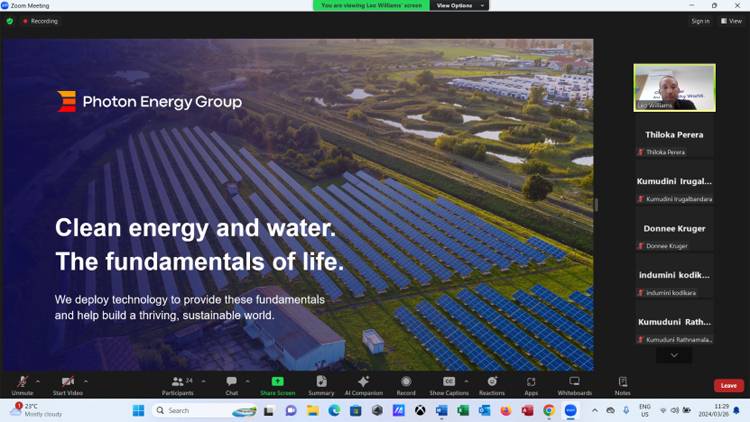Open audio options arrow beside Unmute
Viewport: 750px width, 422px height.
click(x=38, y=381)
